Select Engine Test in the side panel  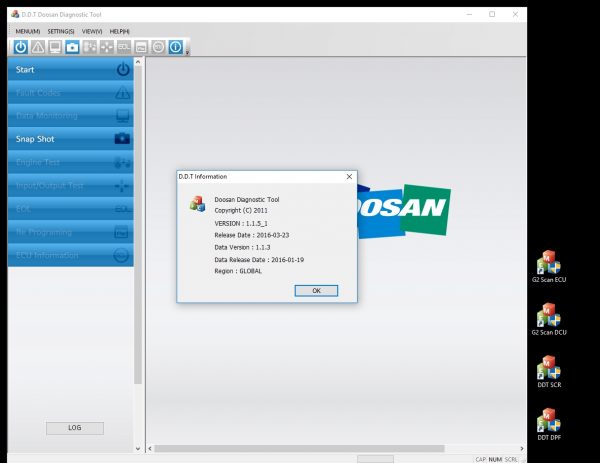tap(70, 162)
